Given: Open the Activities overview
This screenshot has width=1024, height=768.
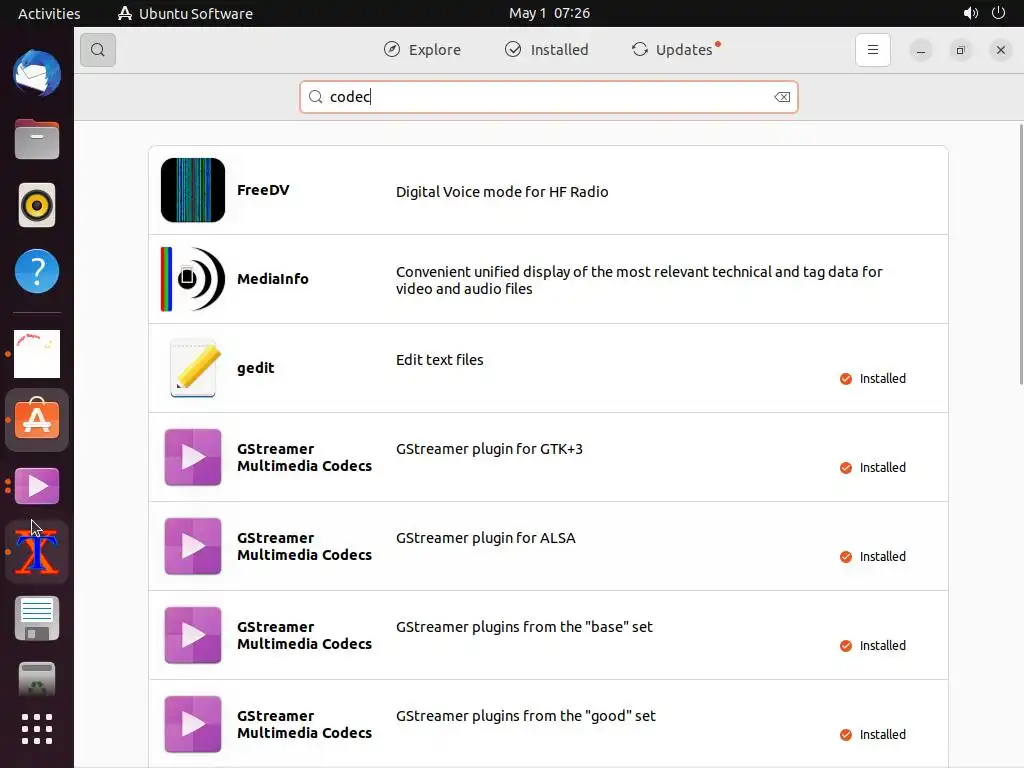Looking at the screenshot, I should point(49,13).
